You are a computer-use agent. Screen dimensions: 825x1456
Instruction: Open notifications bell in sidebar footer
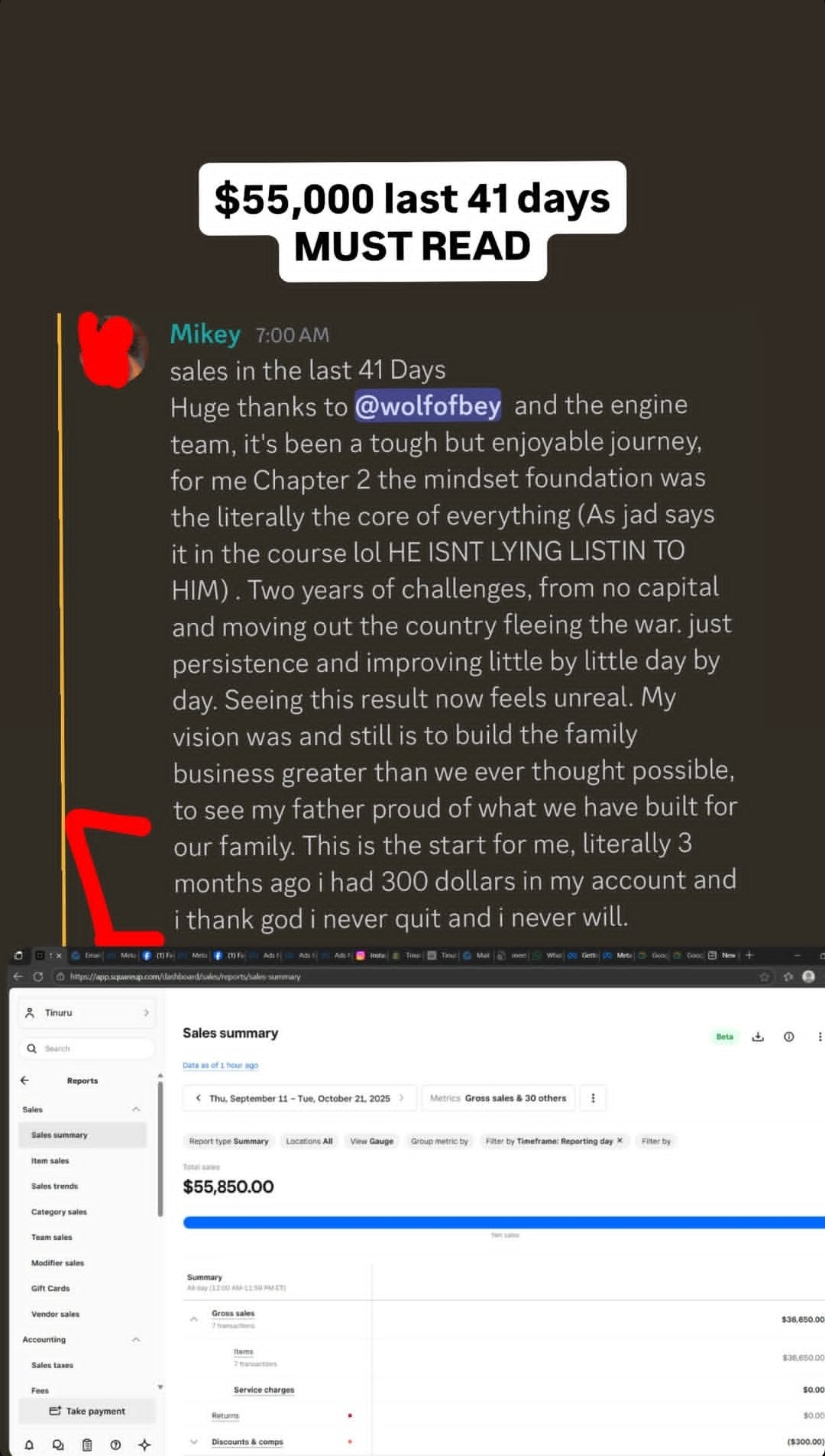click(x=29, y=1445)
